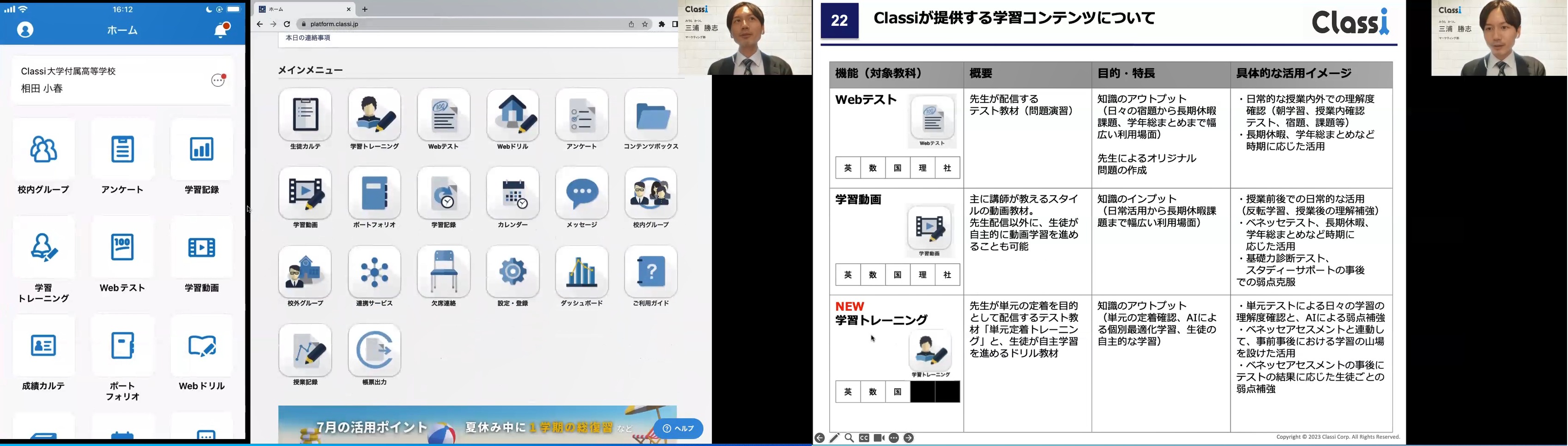Click the Classi大学付属高等学校 school card
This screenshot has height=446, width=1568.
click(x=123, y=80)
